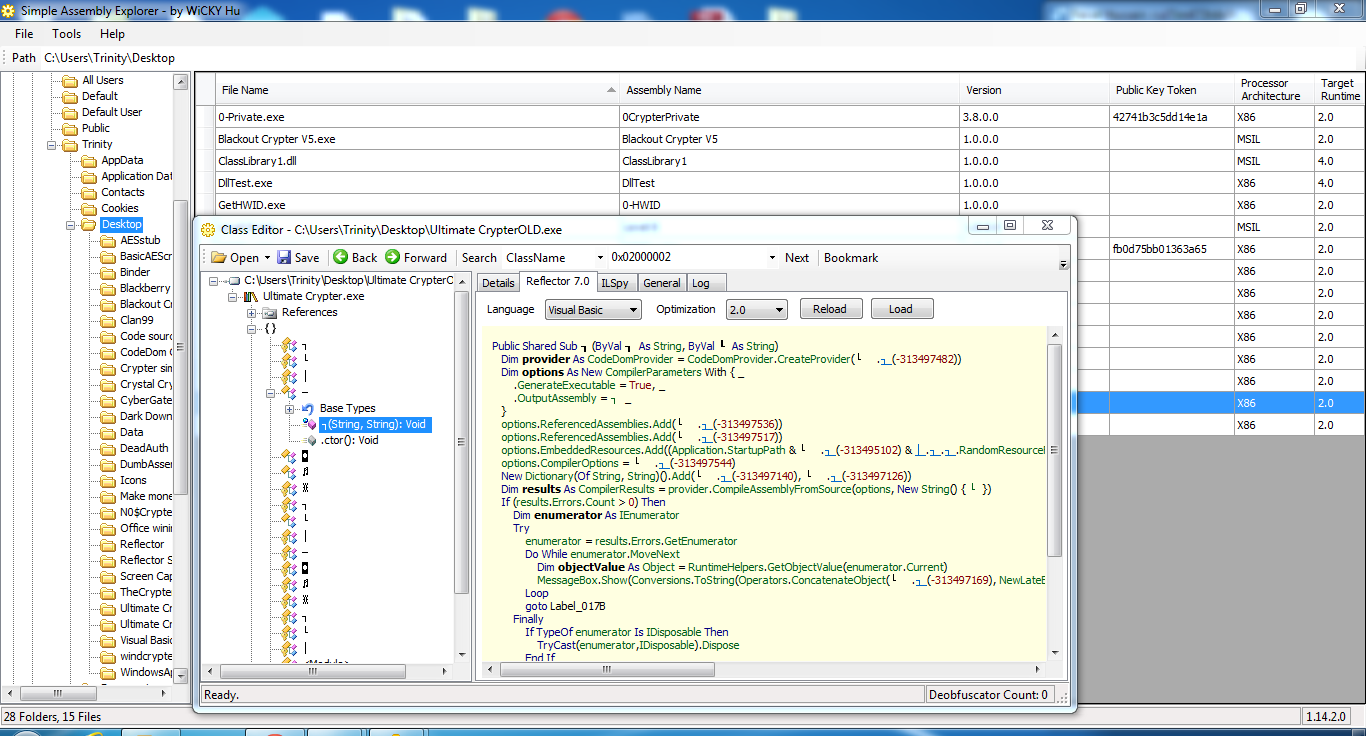Click the Simple Assembly Explorer title bar icon
Screen dimensions: 1366x736
click(9, 9)
